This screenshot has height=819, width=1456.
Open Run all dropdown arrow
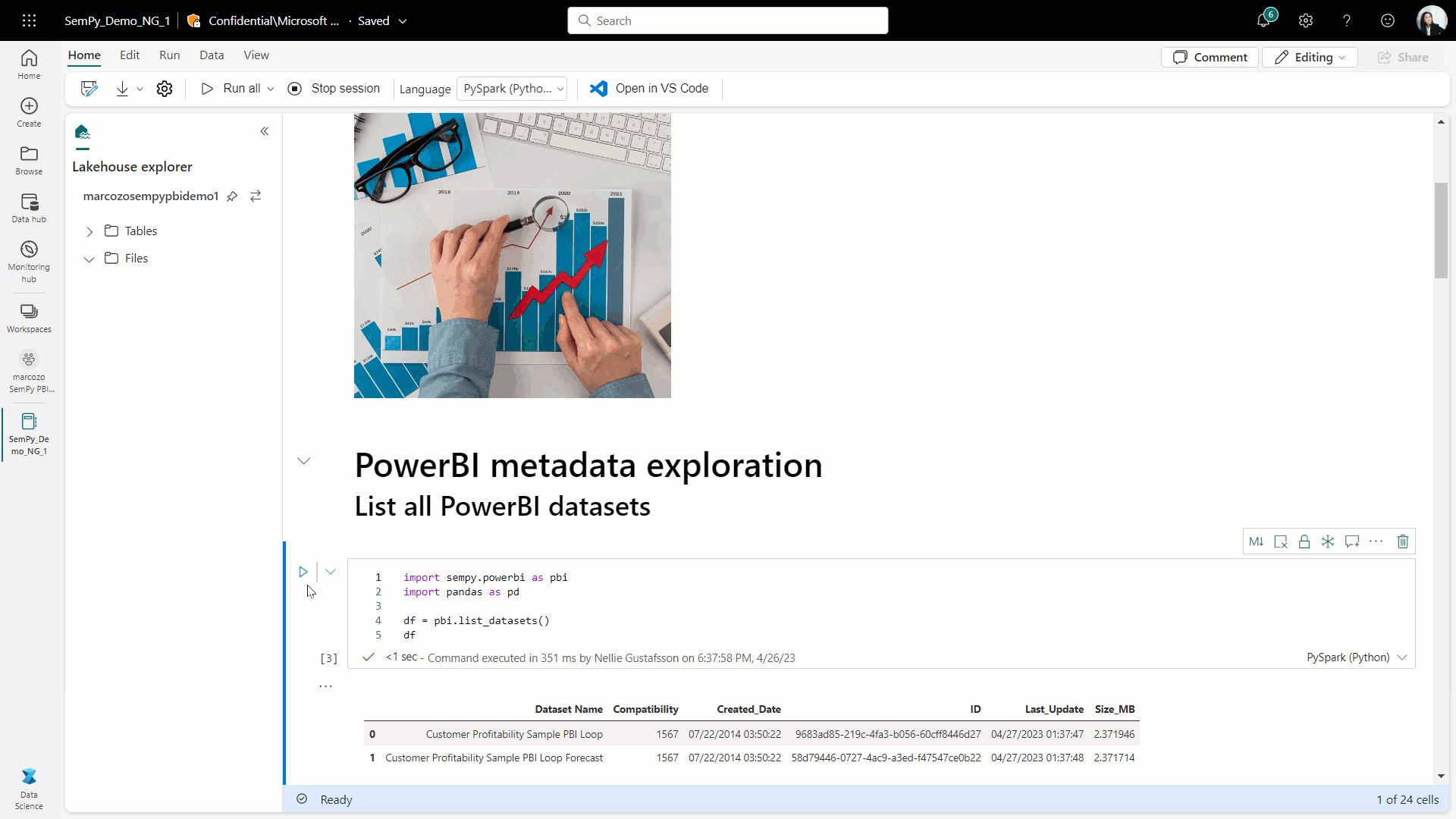tap(271, 89)
